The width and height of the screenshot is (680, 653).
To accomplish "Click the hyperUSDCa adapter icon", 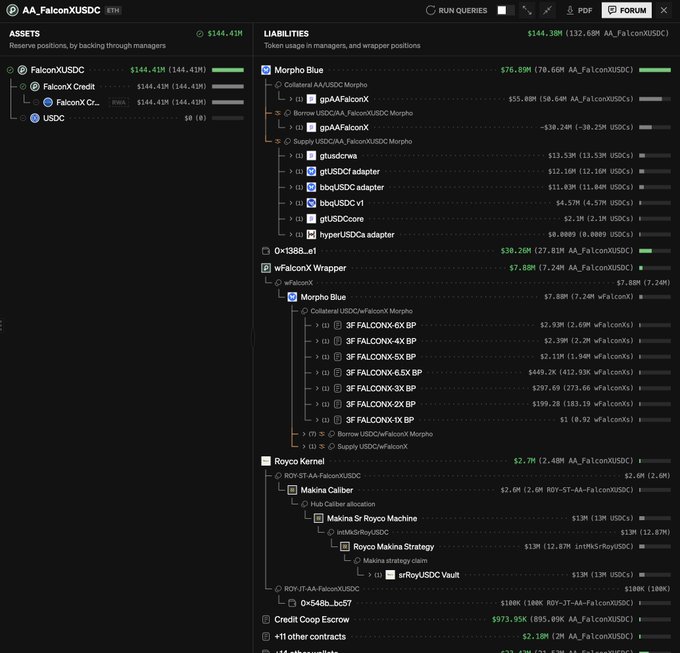I will 311,235.
